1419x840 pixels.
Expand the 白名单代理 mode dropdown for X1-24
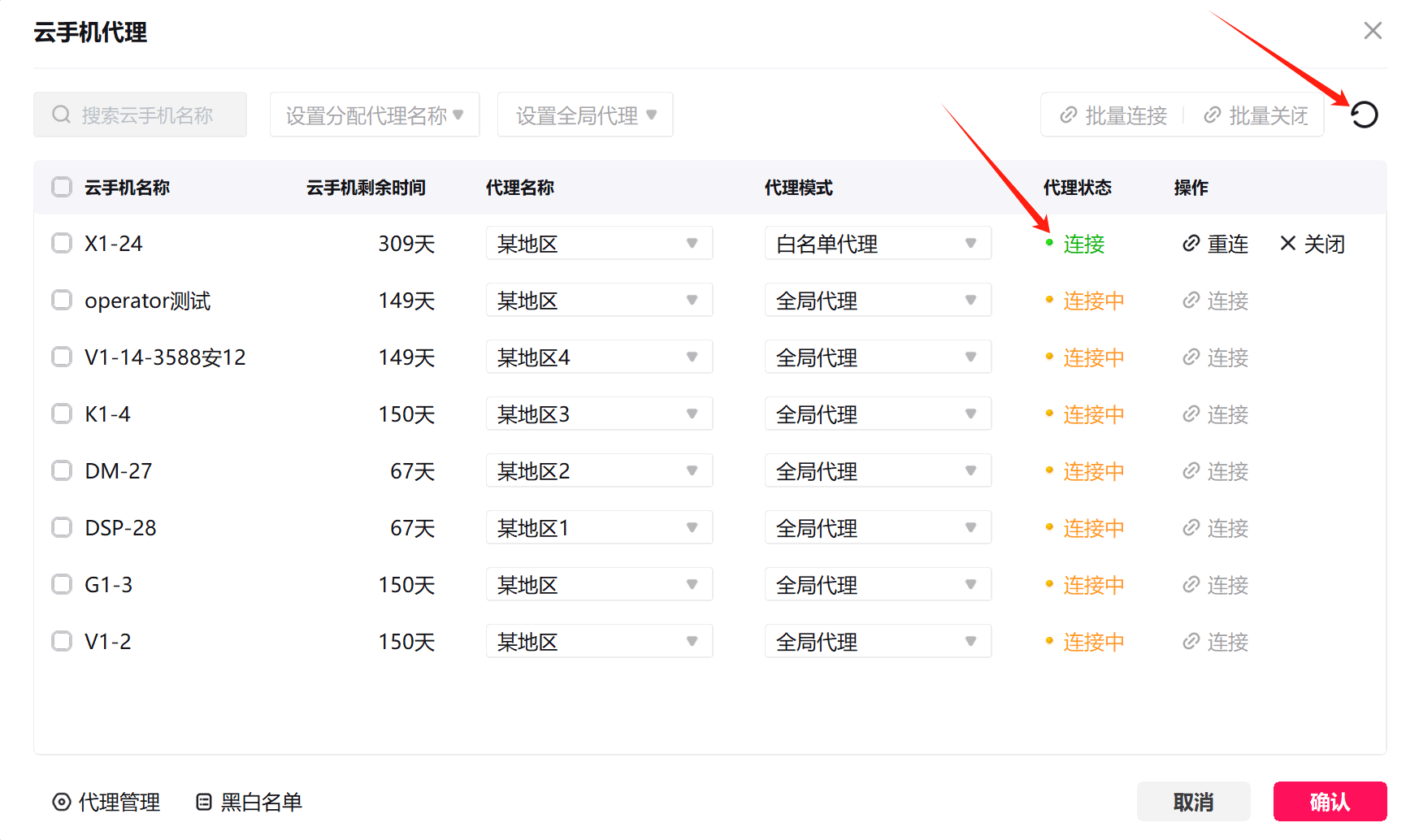pyautogui.click(x=878, y=243)
